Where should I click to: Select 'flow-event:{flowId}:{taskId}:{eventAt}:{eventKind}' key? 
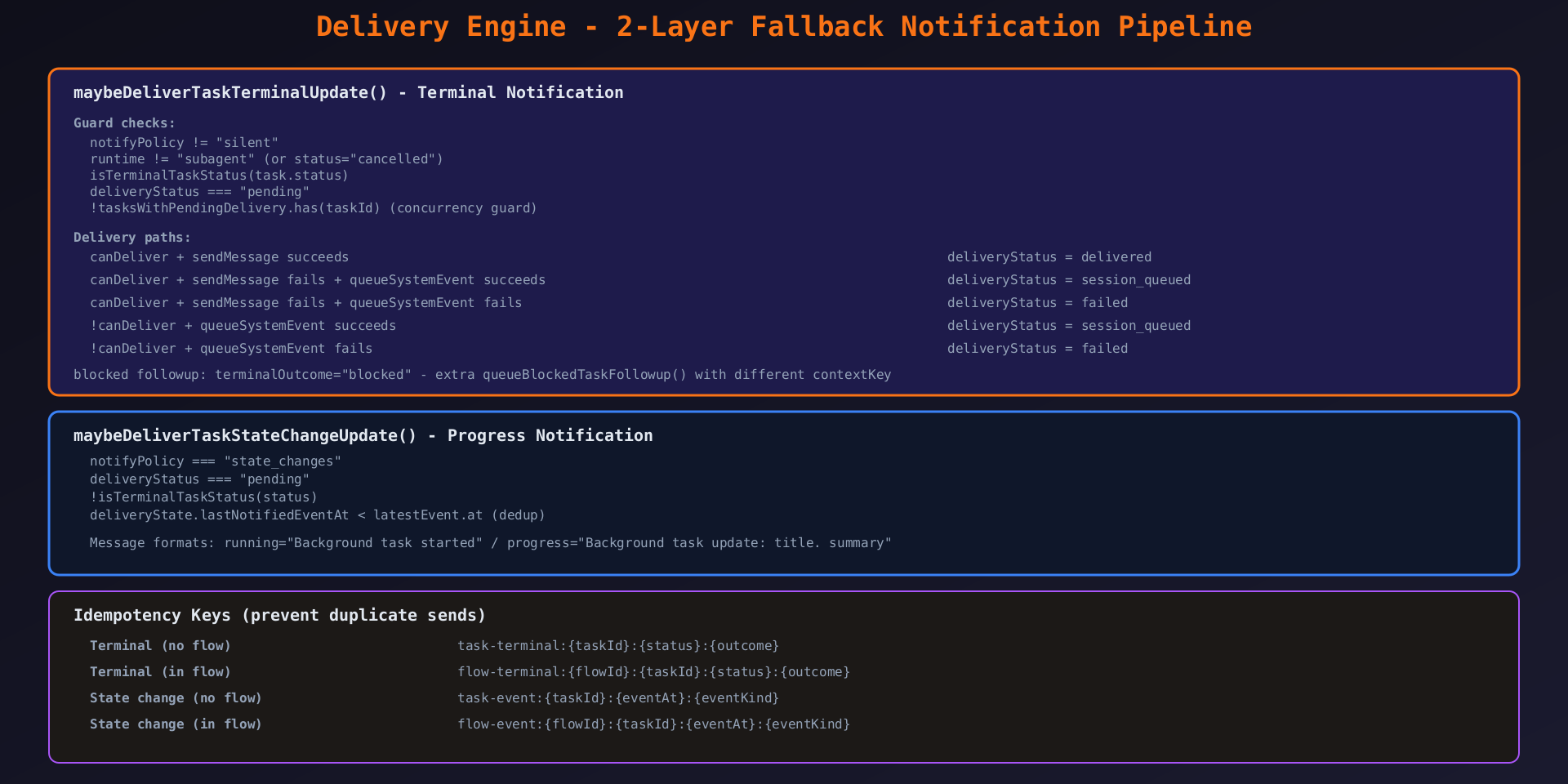tap(654, 724)
